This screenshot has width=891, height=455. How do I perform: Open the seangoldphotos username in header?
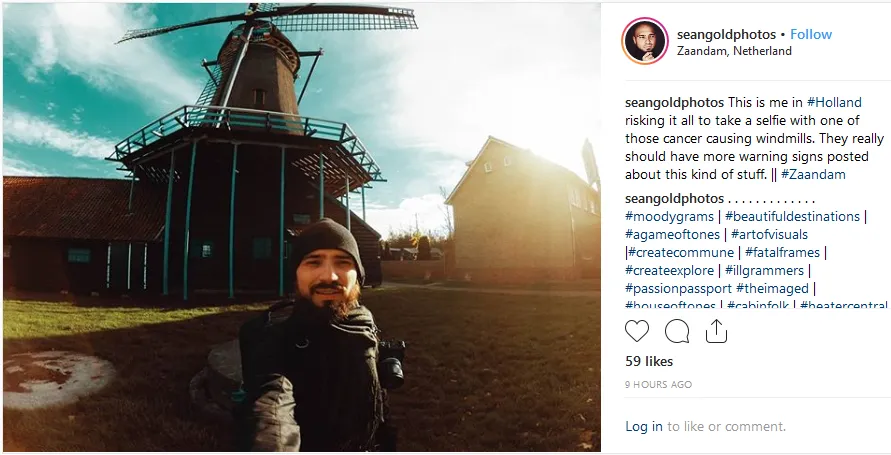[726, 35]
